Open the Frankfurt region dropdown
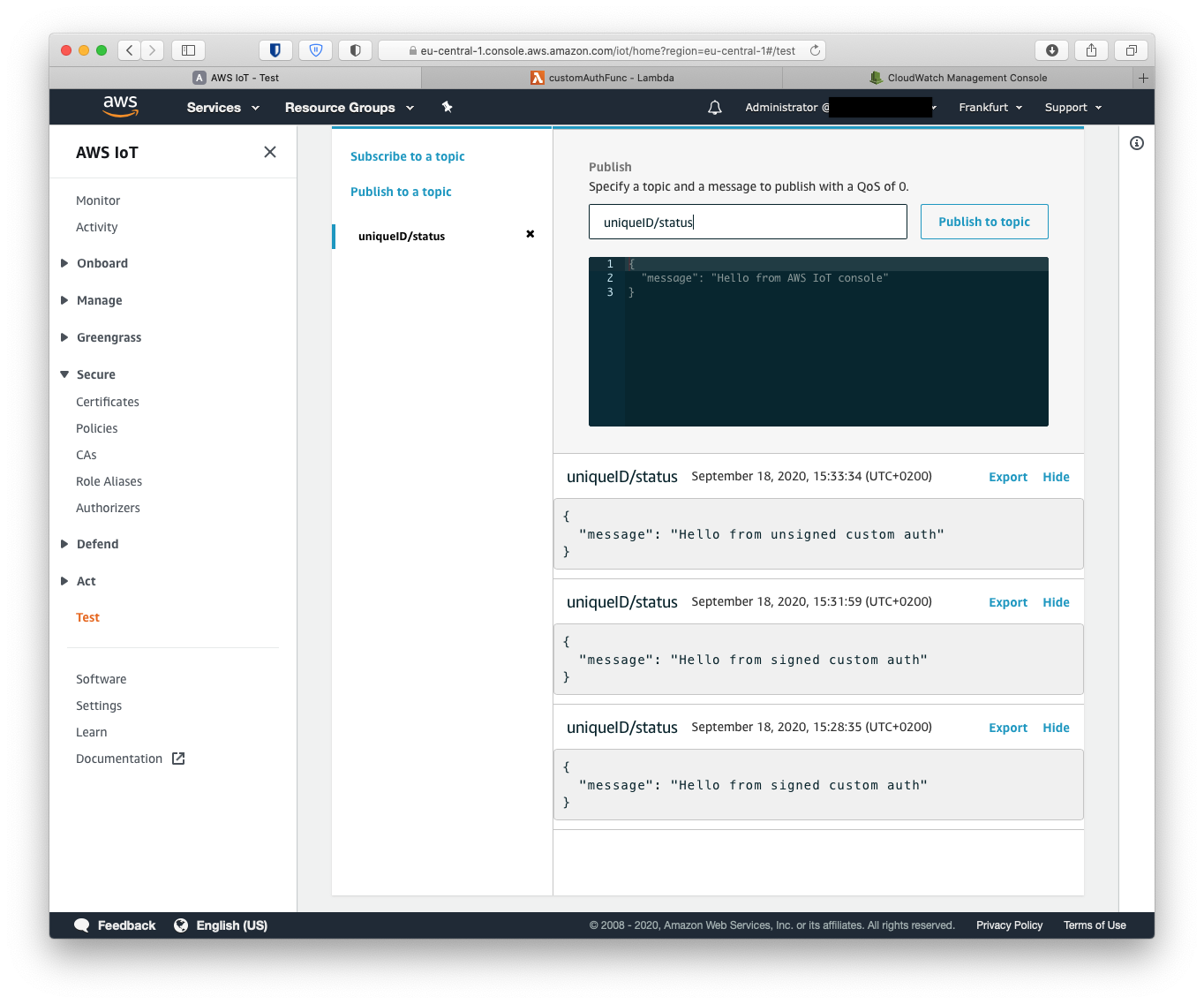This screenshot has width=1204, height=1004. point(990,108)
